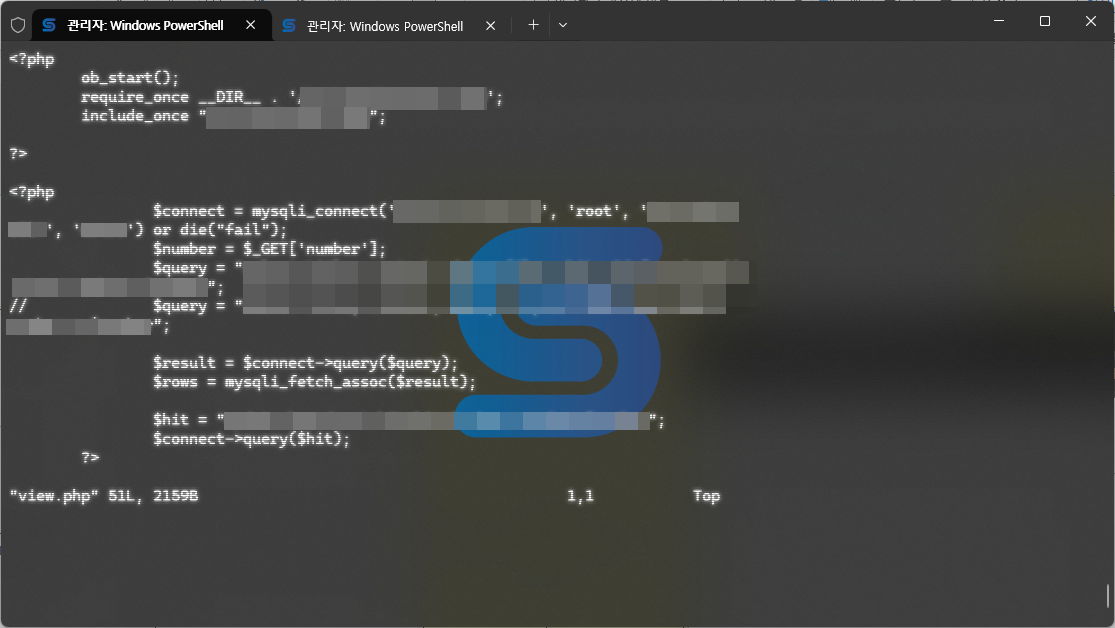Maximize the terminal window
Viewport: 1115px width, 628px height.
coord(1045,21)
